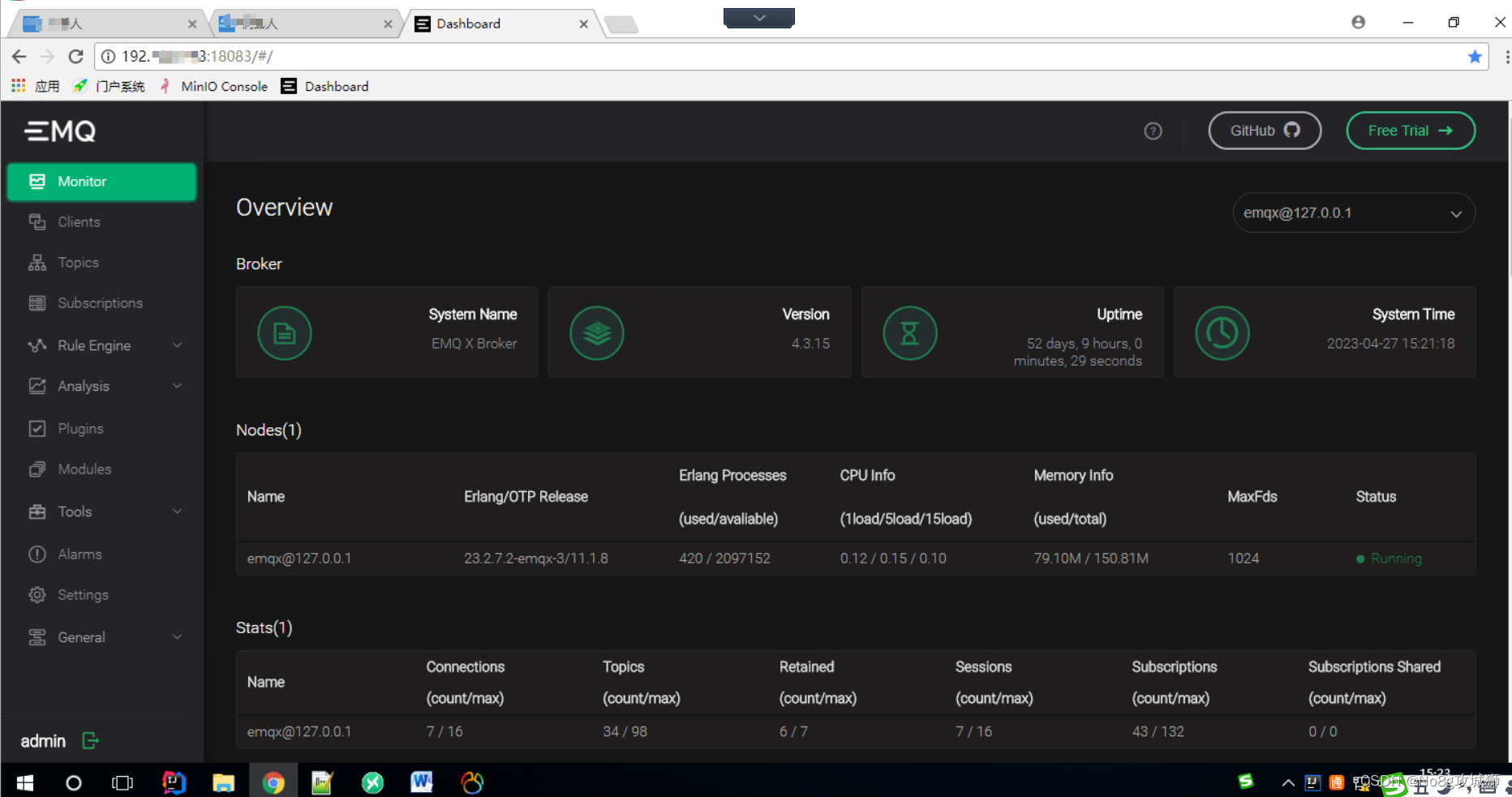Click the help question mark icon
The height and width of the screenshot is (797, 1512).
pos(1153,131)
